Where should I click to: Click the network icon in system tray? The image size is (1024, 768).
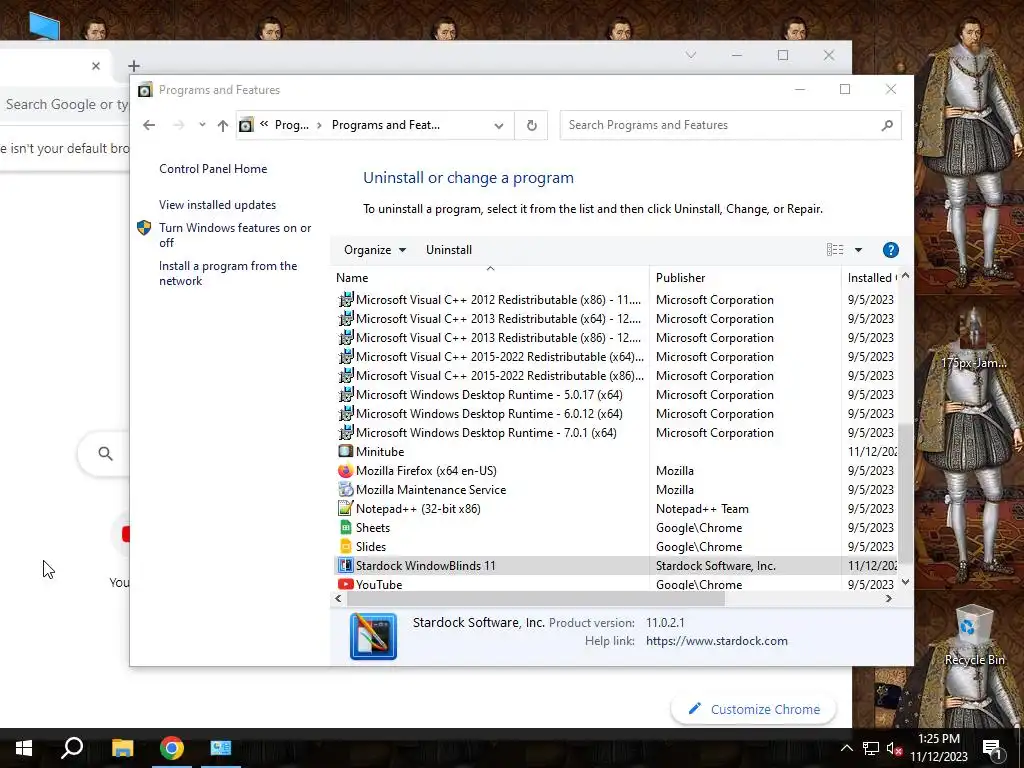point(871,748)
